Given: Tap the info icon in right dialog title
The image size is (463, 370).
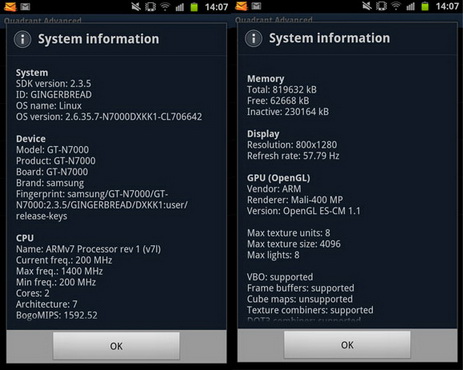Looking at the screenshot, I should 254,38.
